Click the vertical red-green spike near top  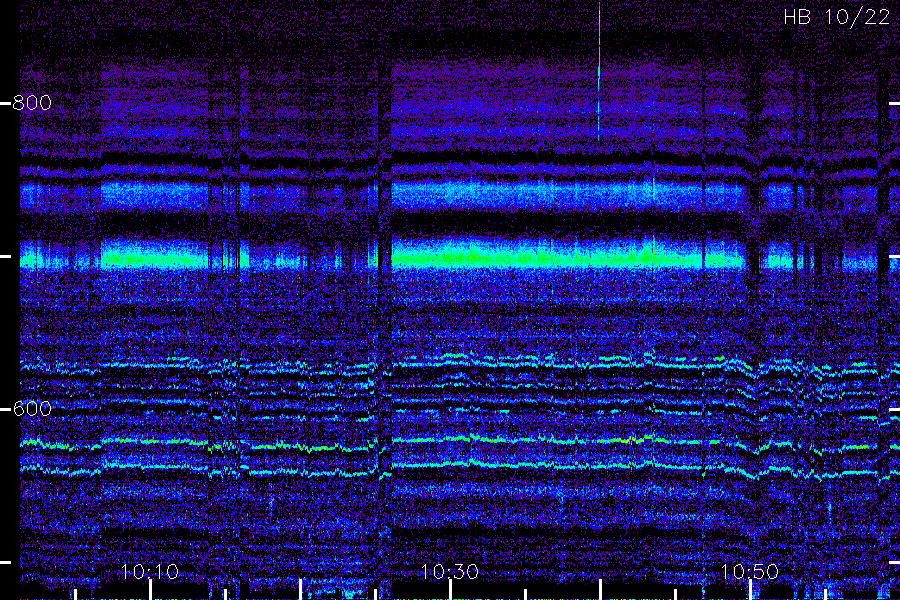[x=599, y=71]
